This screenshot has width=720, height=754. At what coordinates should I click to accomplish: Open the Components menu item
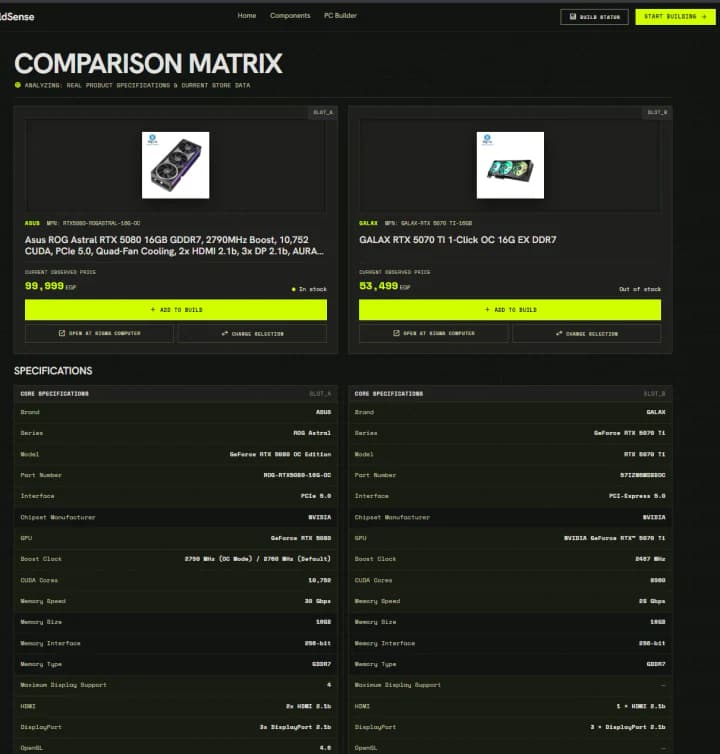tap(290, 16)
